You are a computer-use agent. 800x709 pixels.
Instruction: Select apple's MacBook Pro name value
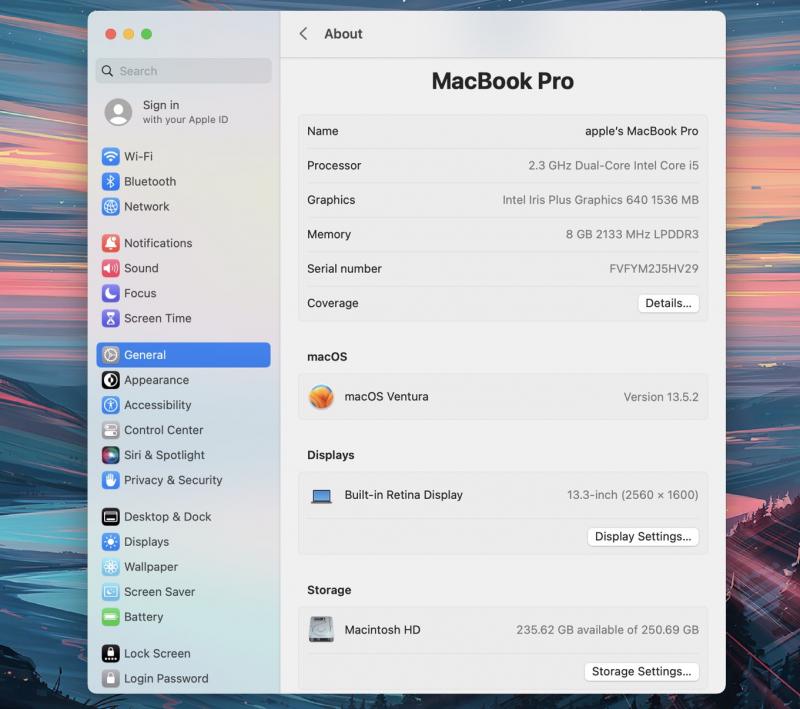pos(641,131)
